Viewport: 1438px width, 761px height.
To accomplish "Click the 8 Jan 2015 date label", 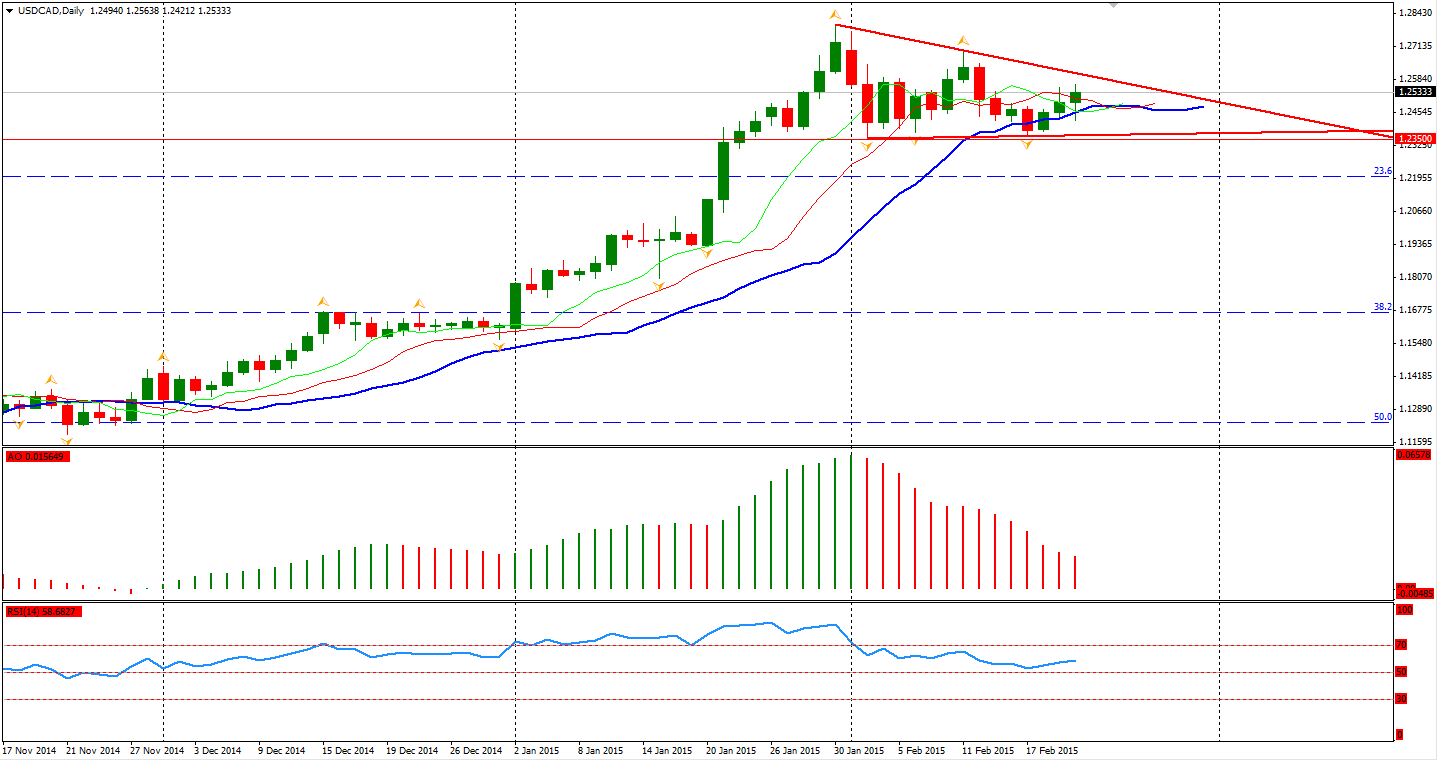I will coord(603,749).
